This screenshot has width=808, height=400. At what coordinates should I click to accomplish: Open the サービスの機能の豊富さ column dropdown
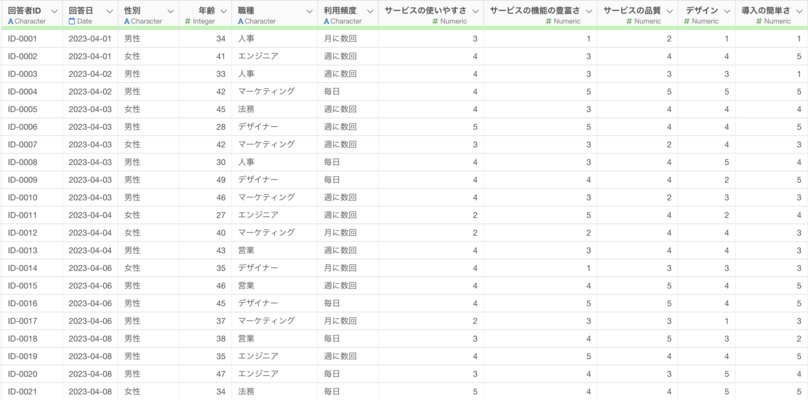point(589,9)
